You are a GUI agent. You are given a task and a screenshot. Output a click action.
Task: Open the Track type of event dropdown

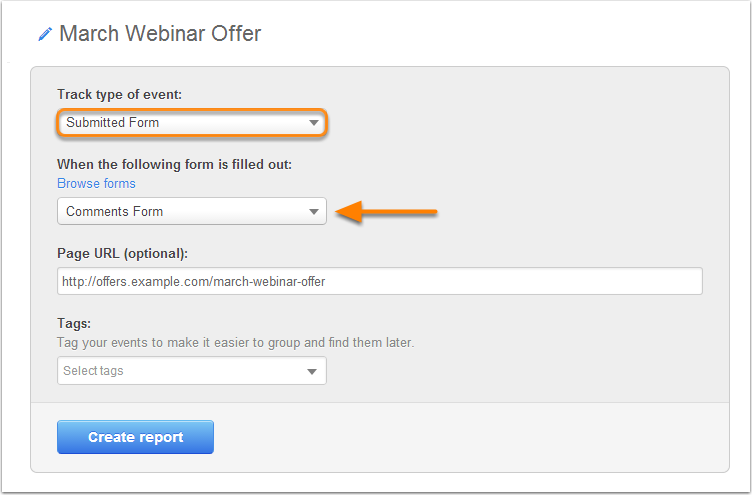coord(192,123)
